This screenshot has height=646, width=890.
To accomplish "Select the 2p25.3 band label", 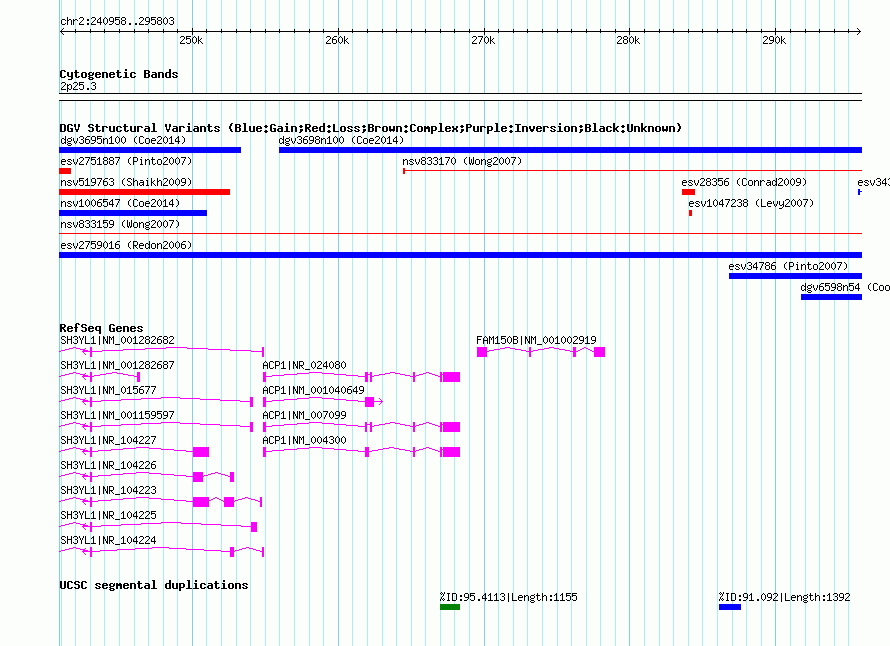I will click(78, 86).
